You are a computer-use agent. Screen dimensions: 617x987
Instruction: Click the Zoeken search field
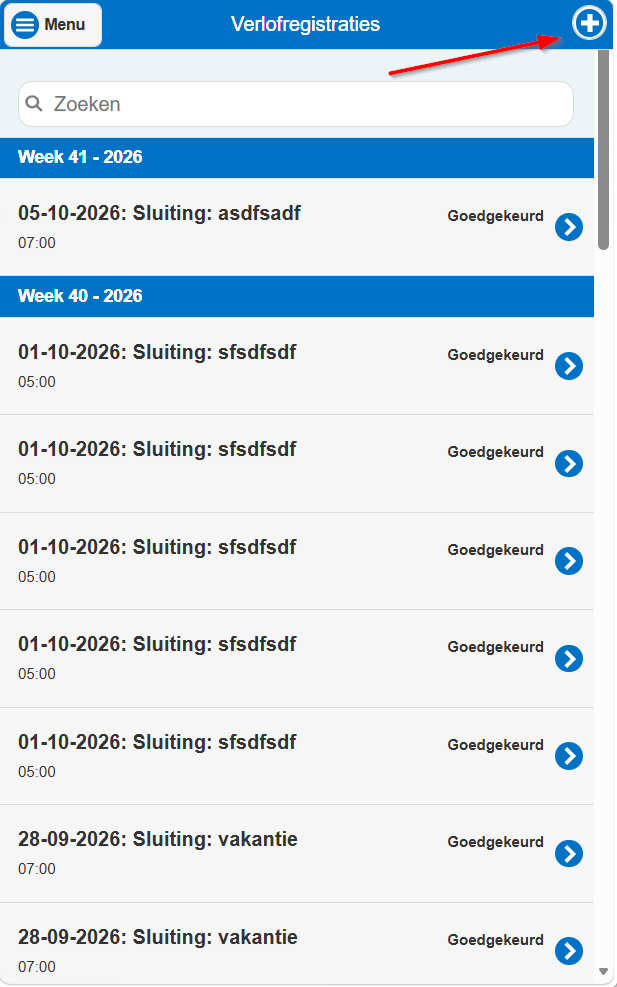point(296,104)
